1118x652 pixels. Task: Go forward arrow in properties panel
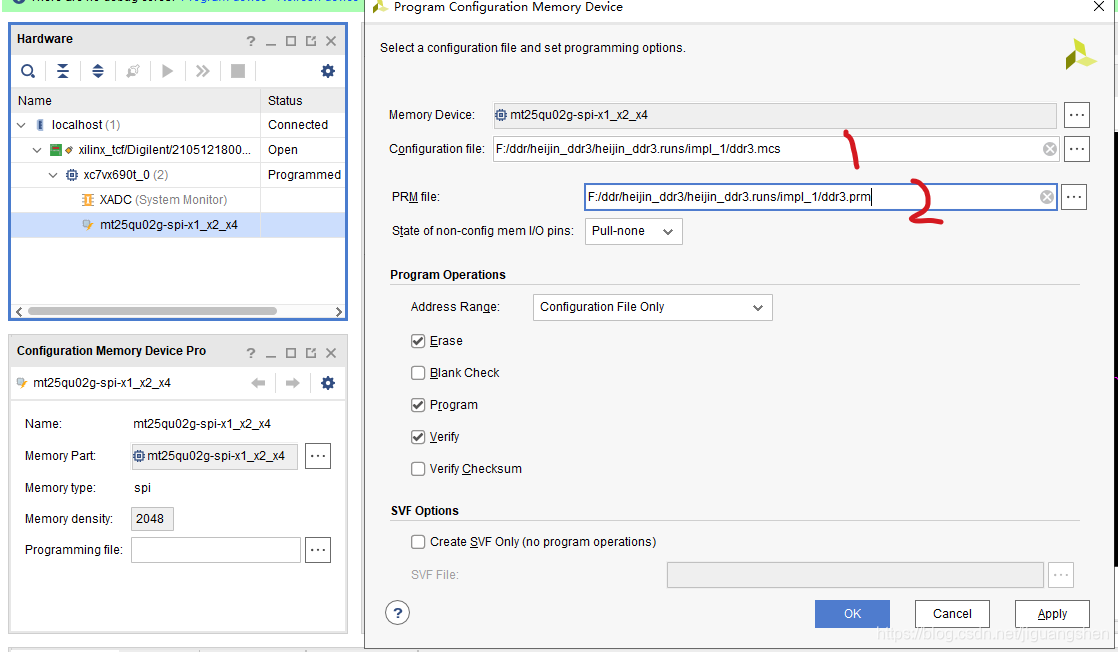point(292,383)
